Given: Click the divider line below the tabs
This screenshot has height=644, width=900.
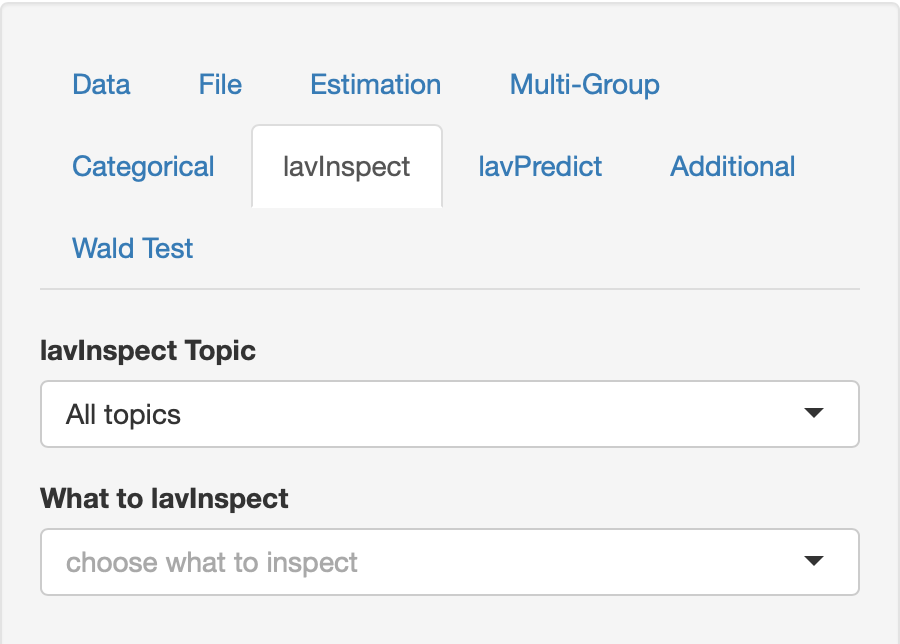Looking at the screenshot, I should (x=449, y=289).
